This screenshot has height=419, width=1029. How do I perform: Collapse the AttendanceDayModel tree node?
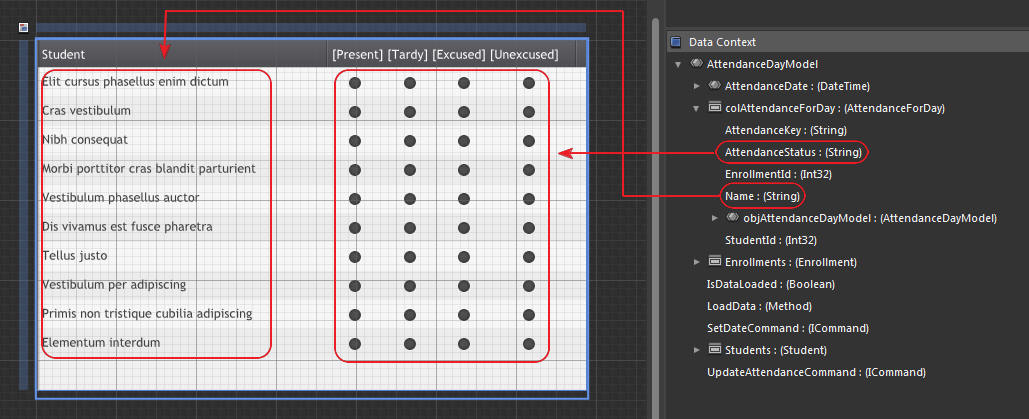click(x=678, y=64)
